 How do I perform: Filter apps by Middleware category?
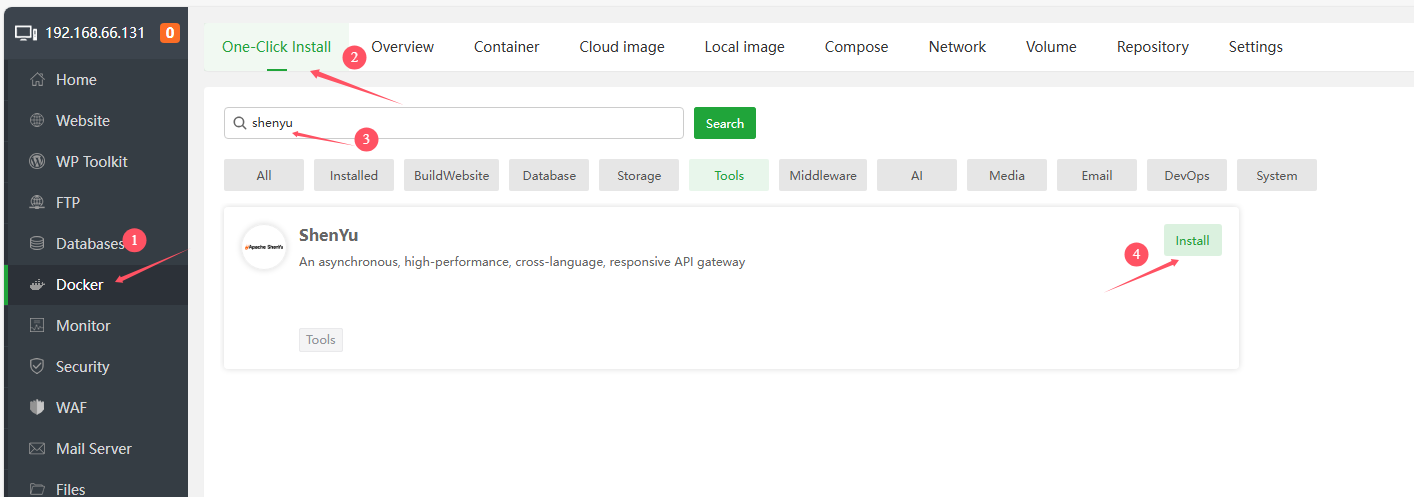(822, 175)
